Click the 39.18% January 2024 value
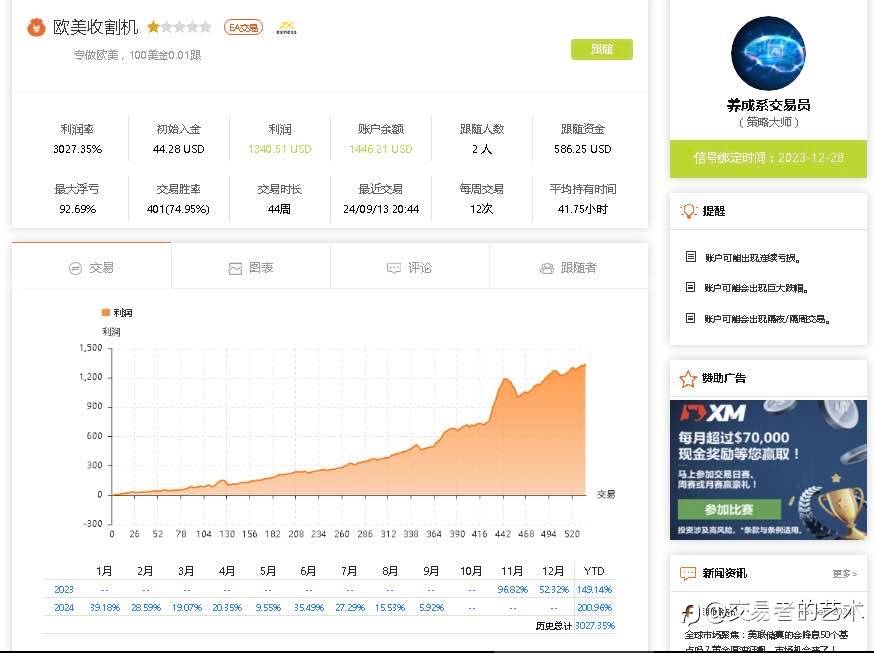This screenshot has height=653, width=874. [x=105, y=607]
